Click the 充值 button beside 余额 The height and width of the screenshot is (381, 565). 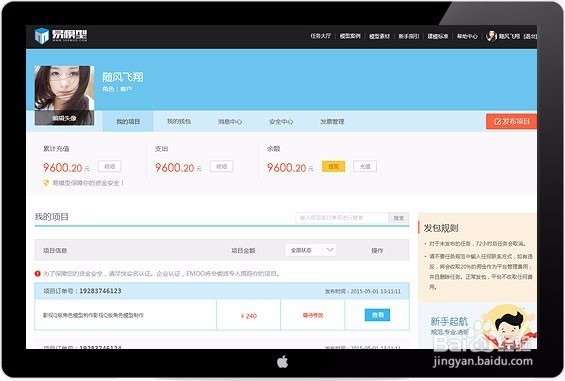(365, 166)
